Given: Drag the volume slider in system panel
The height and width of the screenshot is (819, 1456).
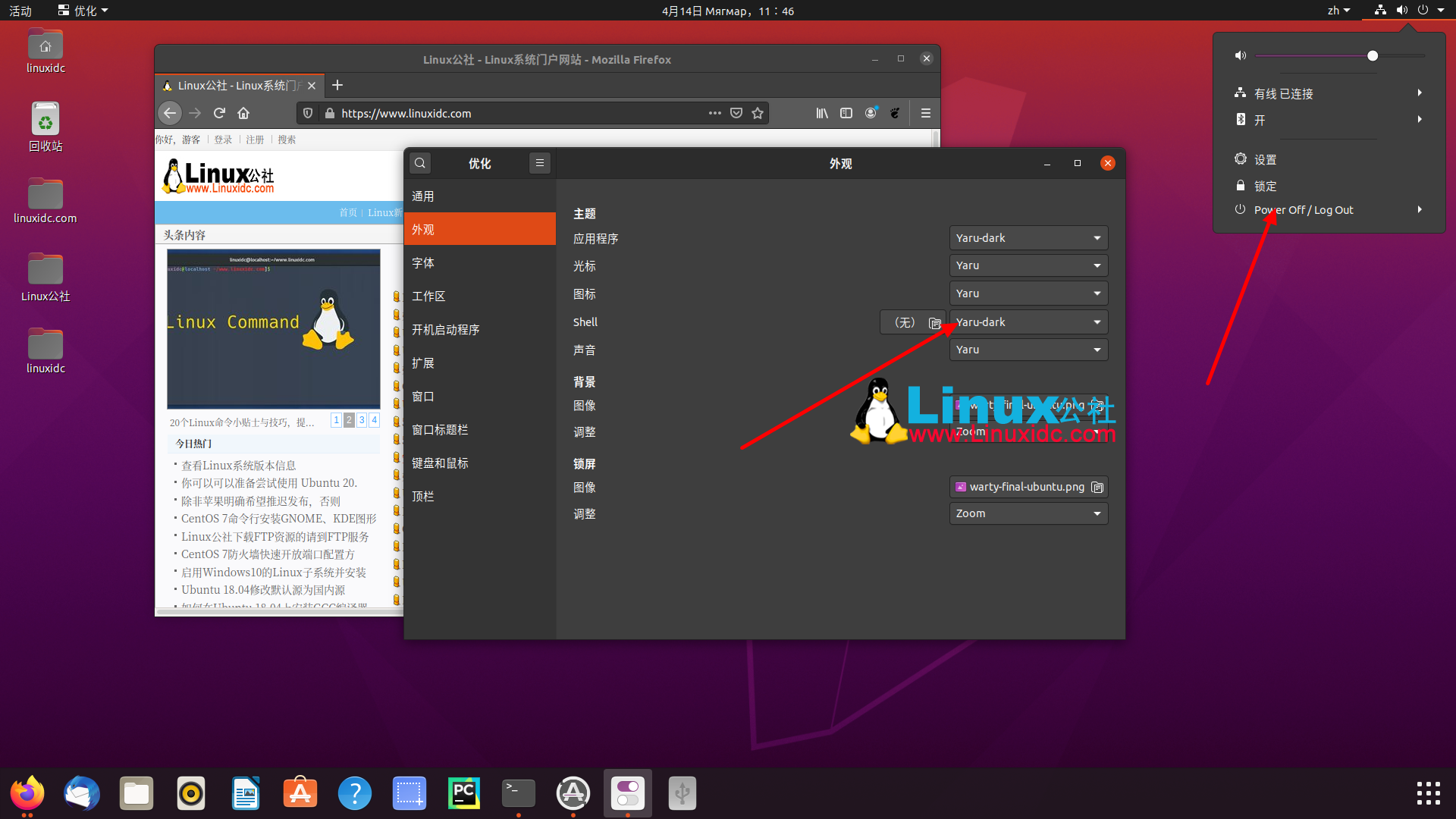Looking at the screenshot, I should point(1372,55).
